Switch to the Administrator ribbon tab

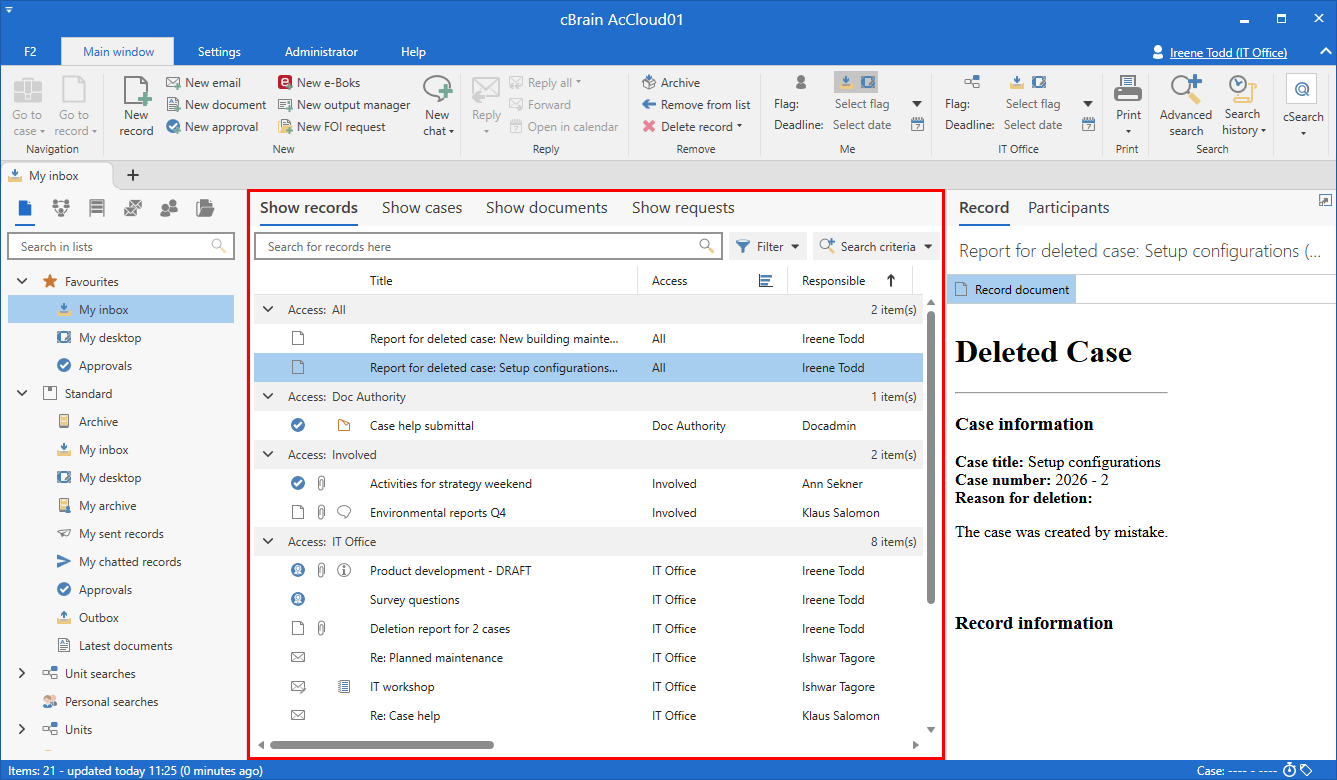[x=321, y=52]
